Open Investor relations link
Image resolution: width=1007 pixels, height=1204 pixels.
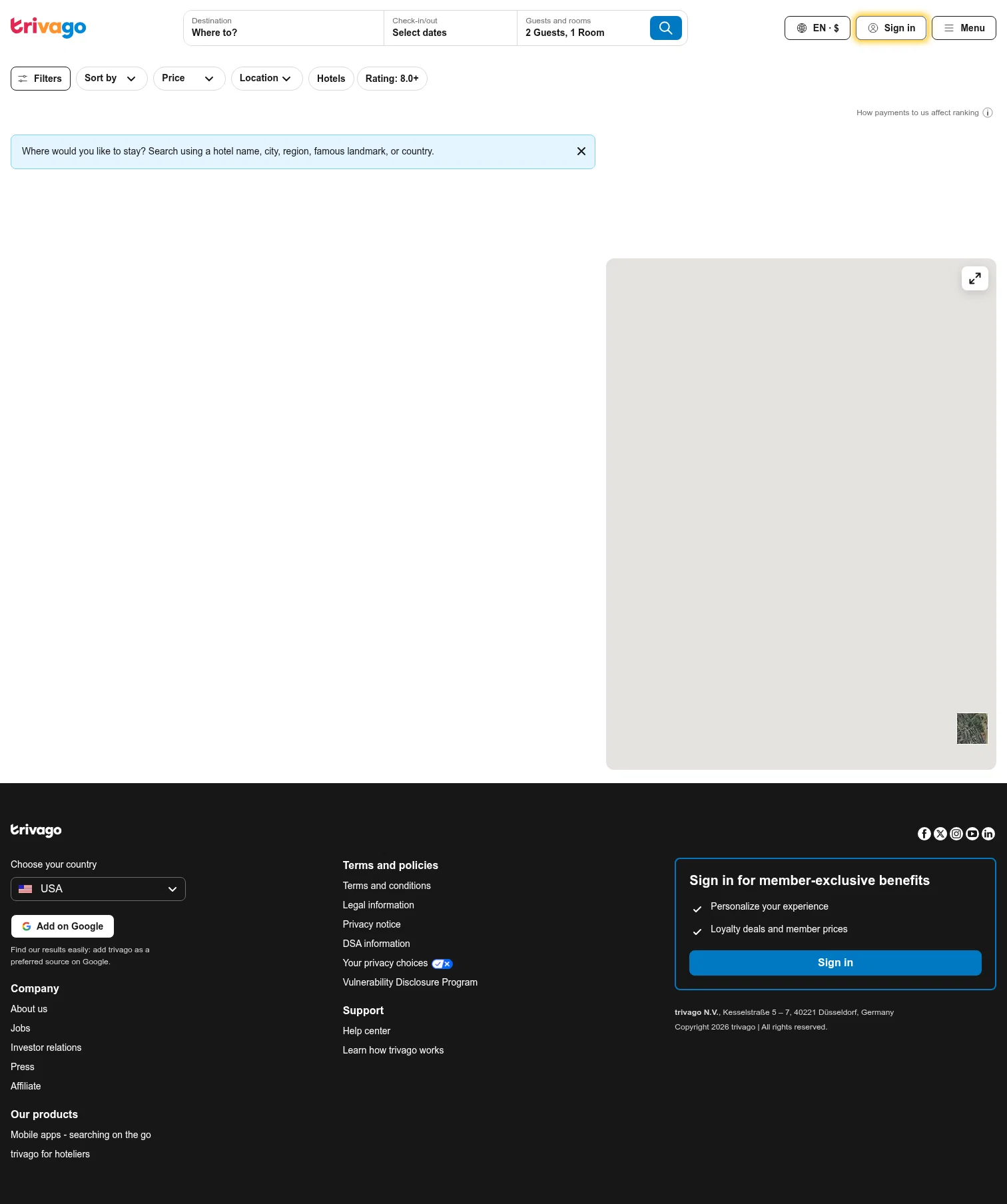pos(46,1048)
